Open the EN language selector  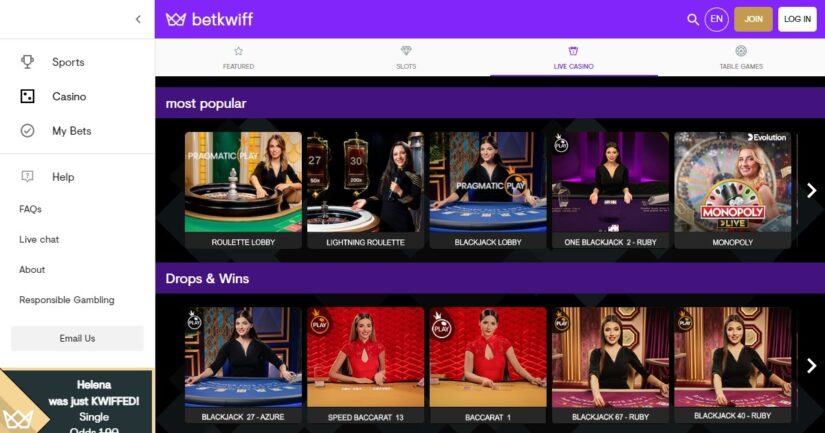[717, 19]
